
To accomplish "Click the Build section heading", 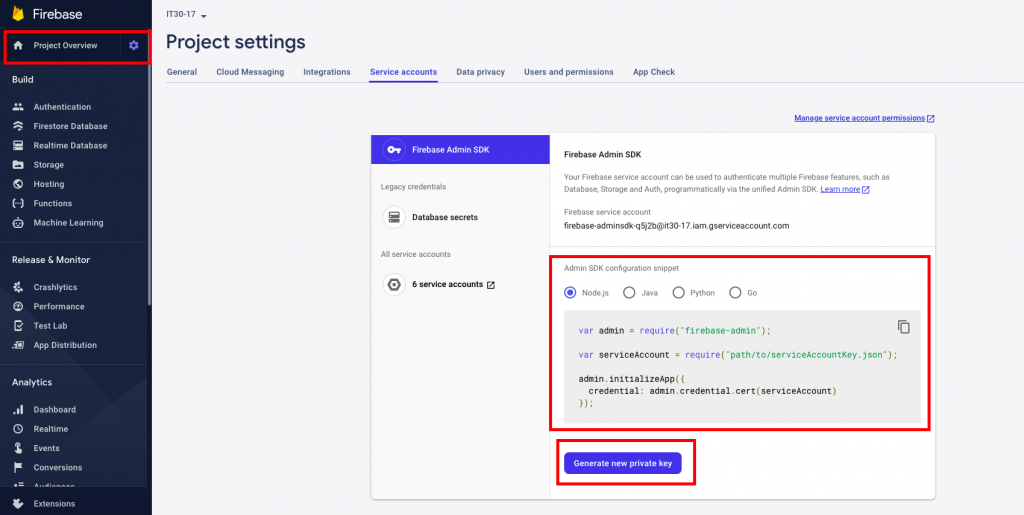I will click(22, 80).
